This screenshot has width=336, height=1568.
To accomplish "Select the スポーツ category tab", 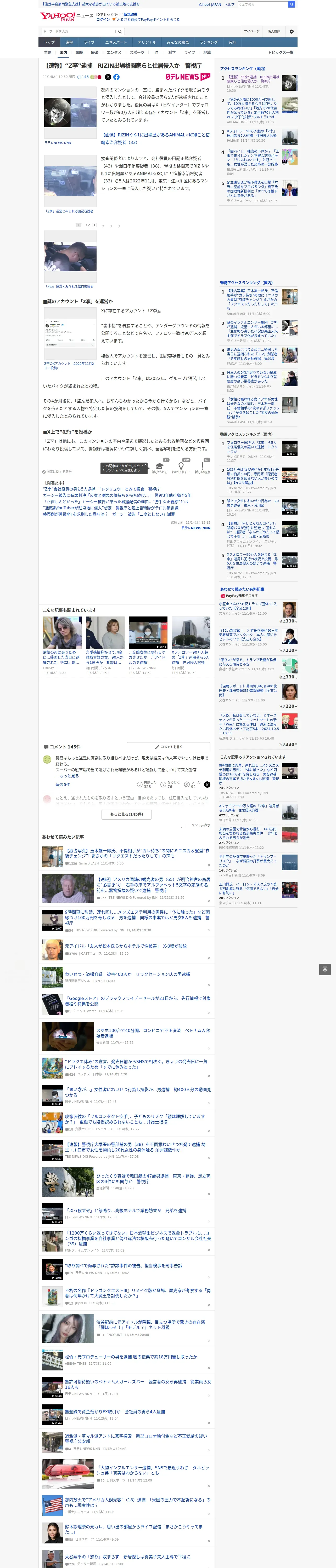I will (x=137, y=52).
